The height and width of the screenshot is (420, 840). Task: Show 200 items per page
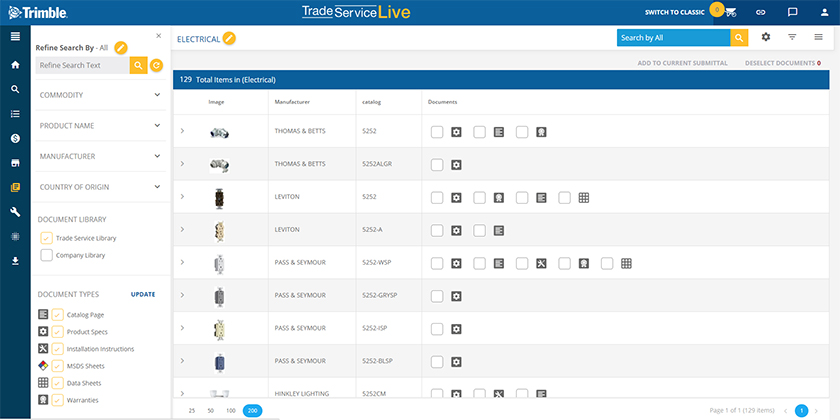pos(252,411)
